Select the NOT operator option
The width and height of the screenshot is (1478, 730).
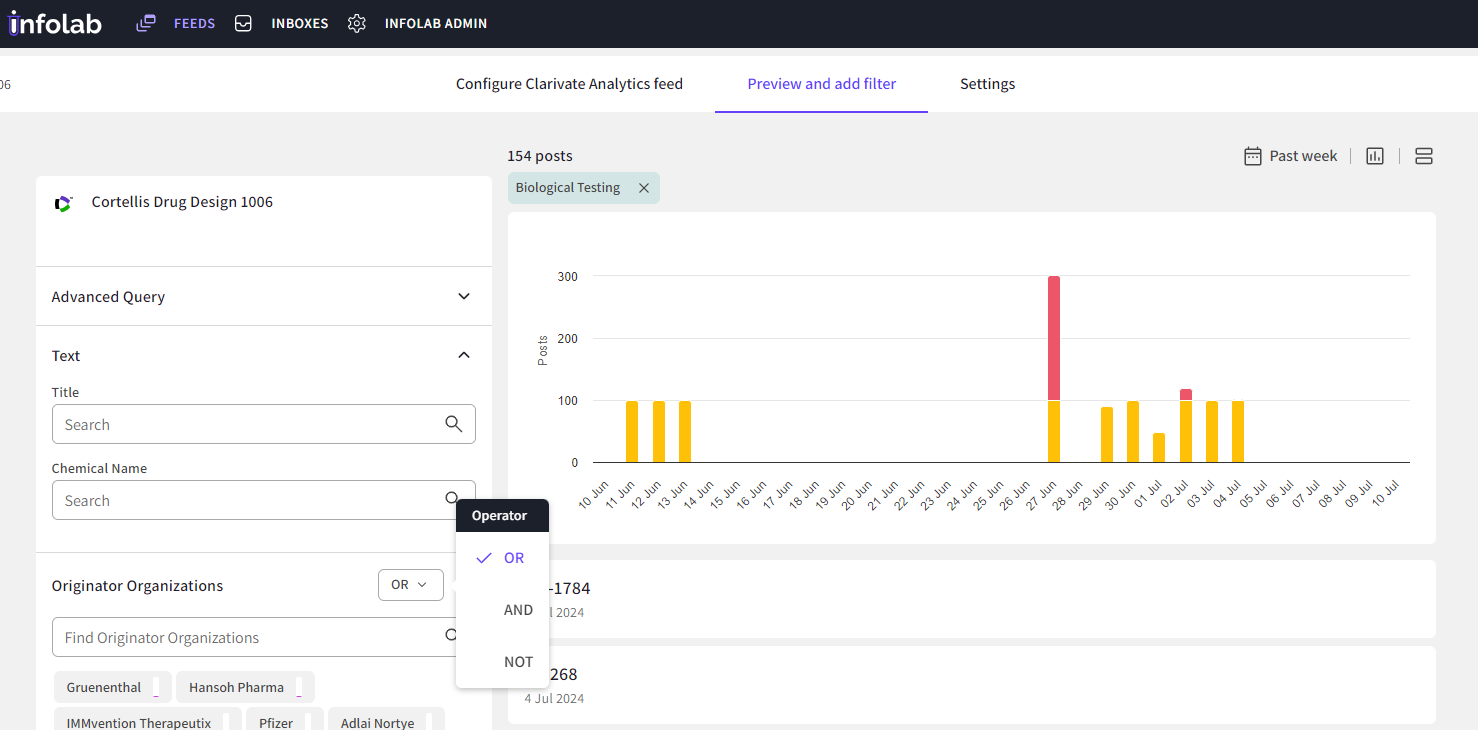click(x=518, y=662)
